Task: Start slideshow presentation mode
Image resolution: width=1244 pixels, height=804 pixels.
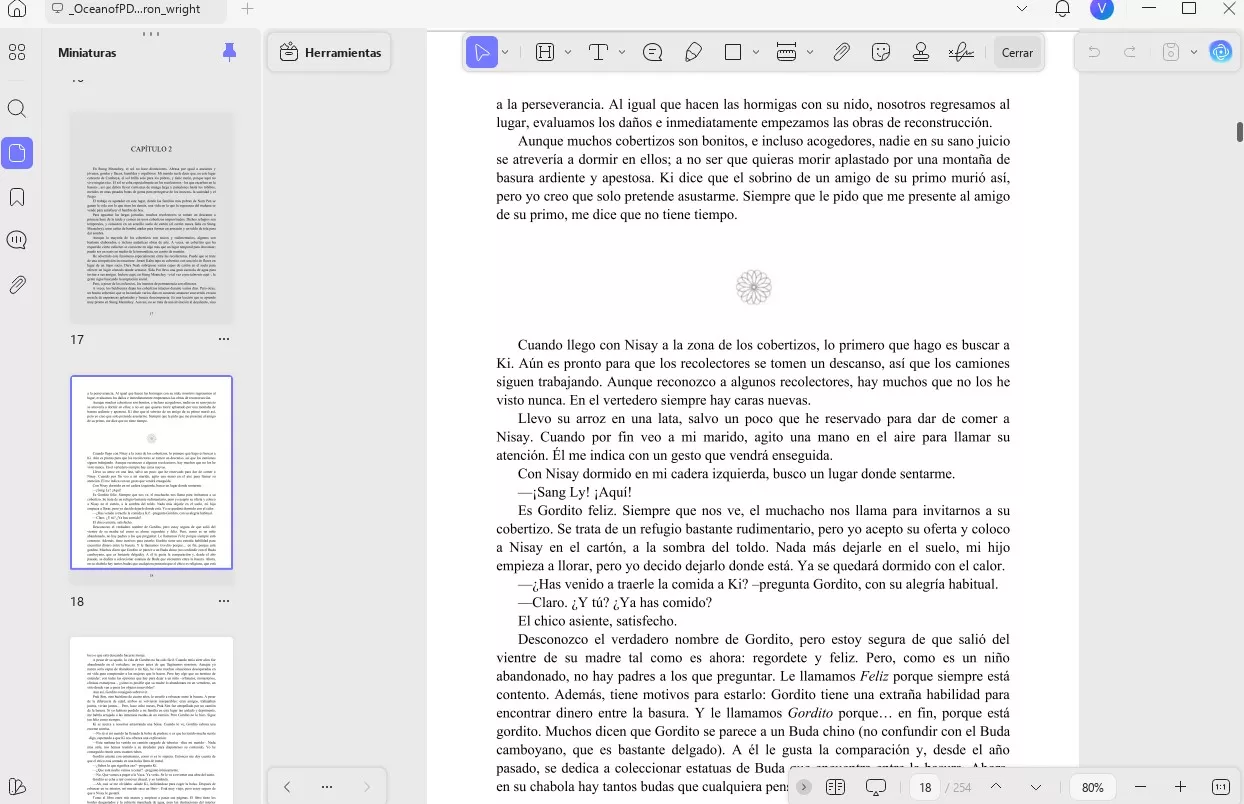Action: pyautogui.click(x=876, y=787)
